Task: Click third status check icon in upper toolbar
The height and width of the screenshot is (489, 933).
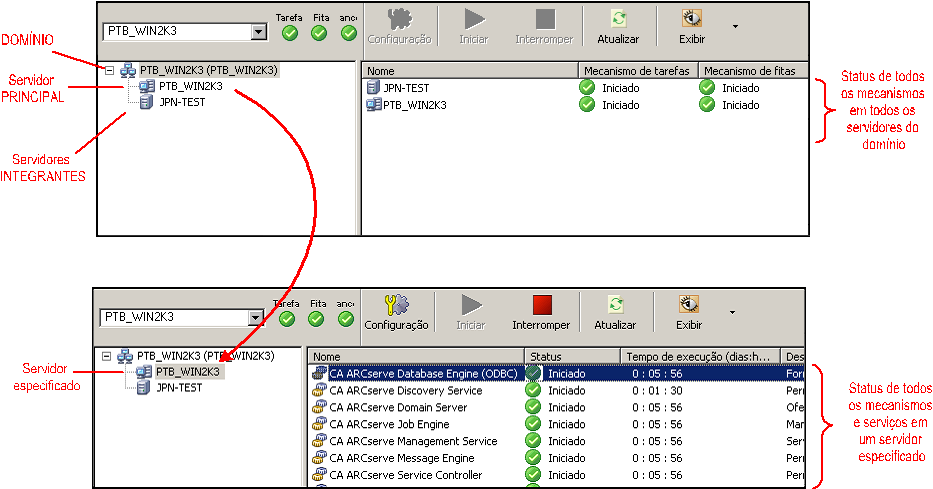Action: [x=349, y=33]
